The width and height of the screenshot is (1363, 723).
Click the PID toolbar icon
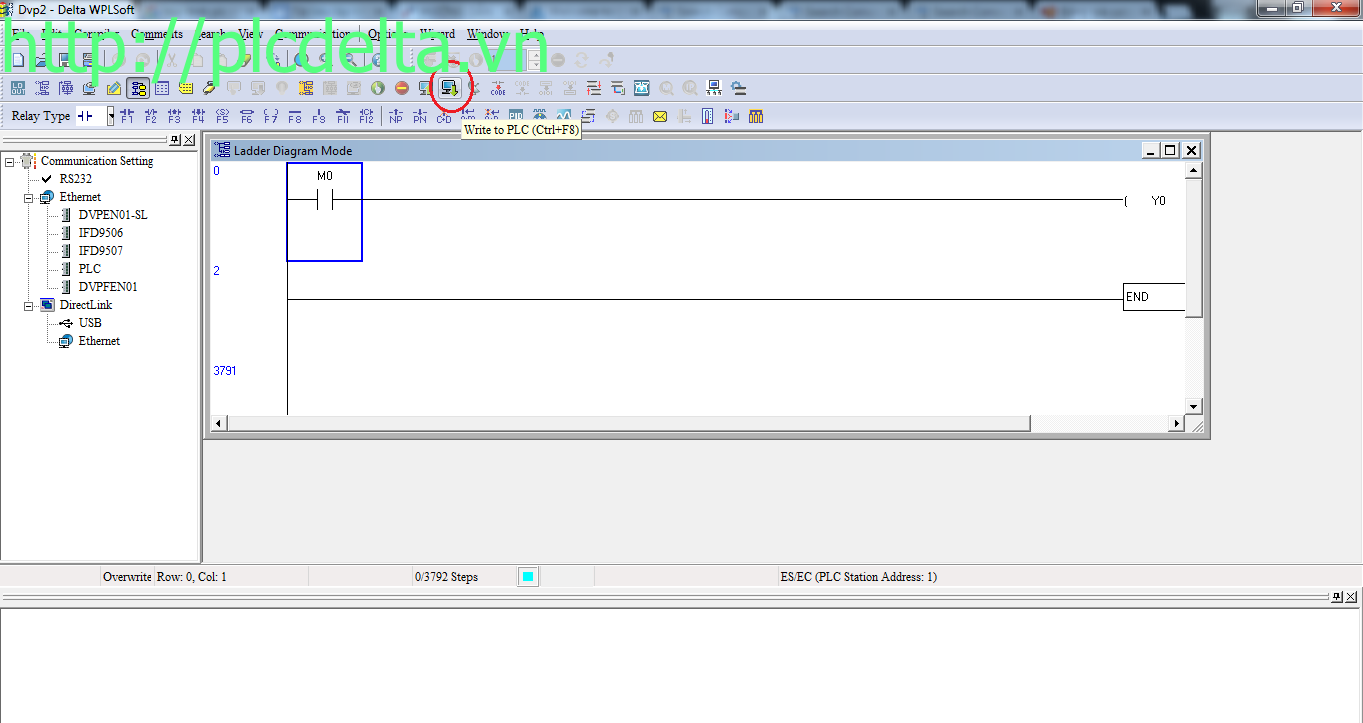(x=516, y=116)
